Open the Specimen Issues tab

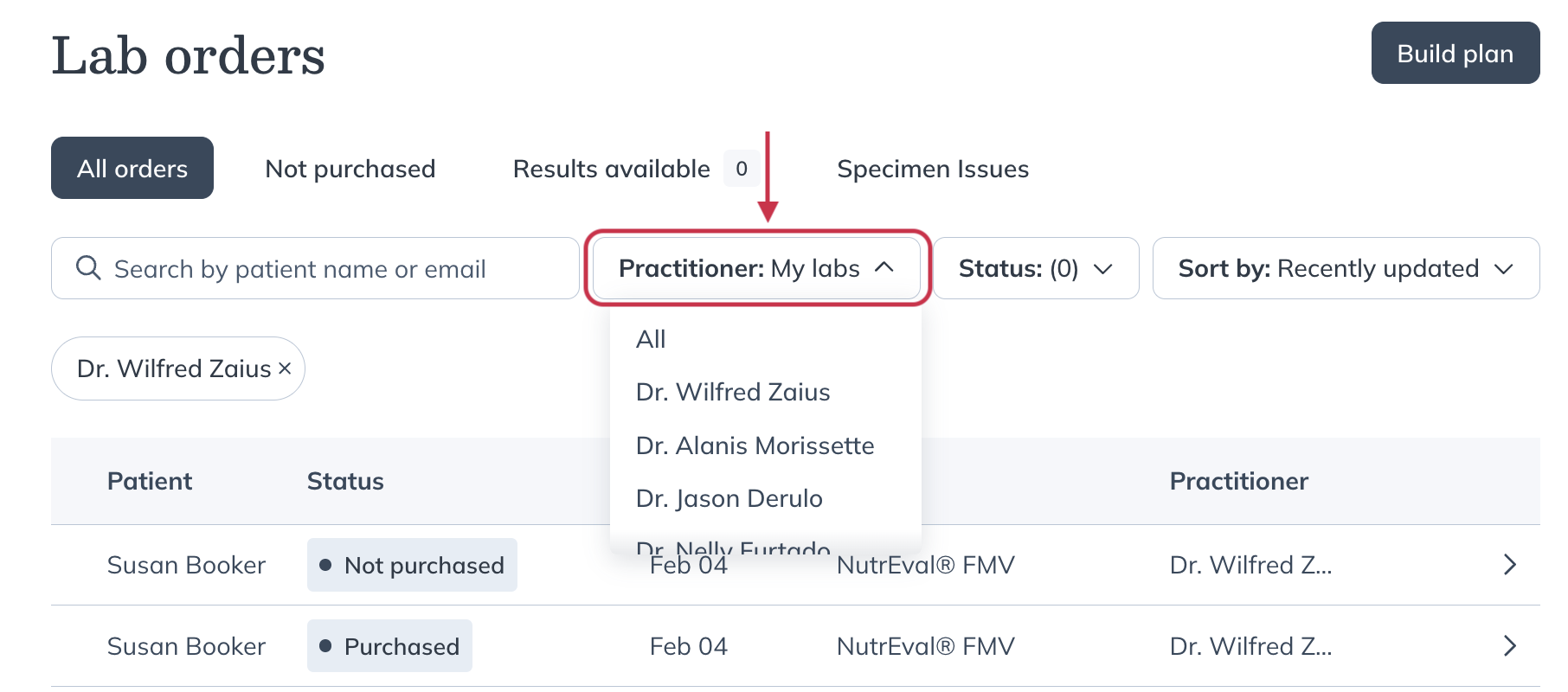coord(932,169)
